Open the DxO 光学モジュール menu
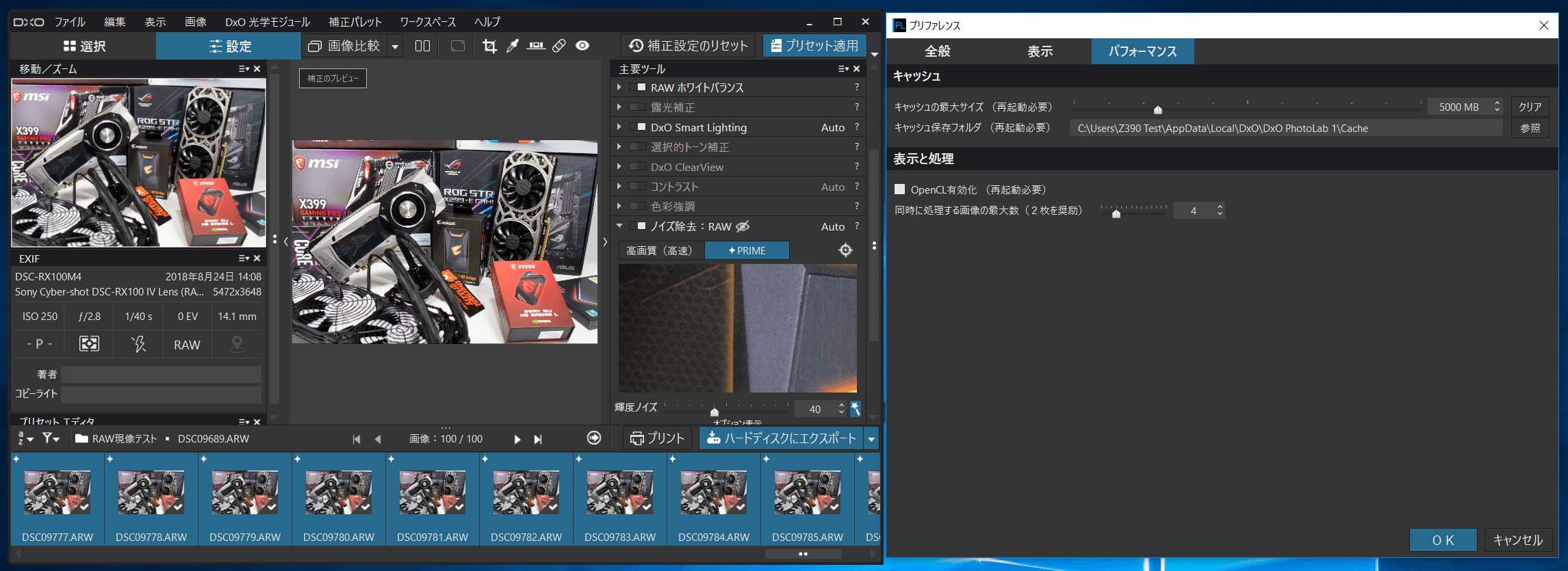This screenshot has width=1568, height=571. pyautogui.click(x=268, y=22)
